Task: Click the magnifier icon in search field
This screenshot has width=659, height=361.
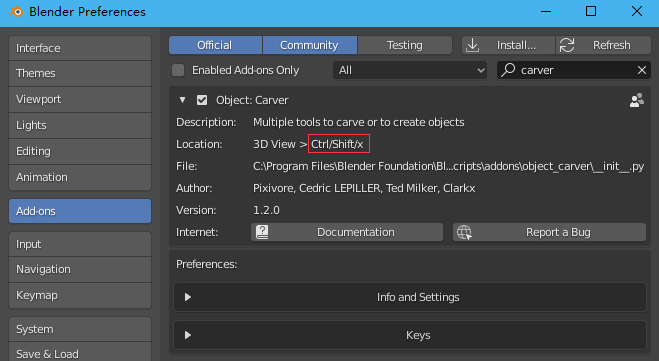Action: (508, 70)
